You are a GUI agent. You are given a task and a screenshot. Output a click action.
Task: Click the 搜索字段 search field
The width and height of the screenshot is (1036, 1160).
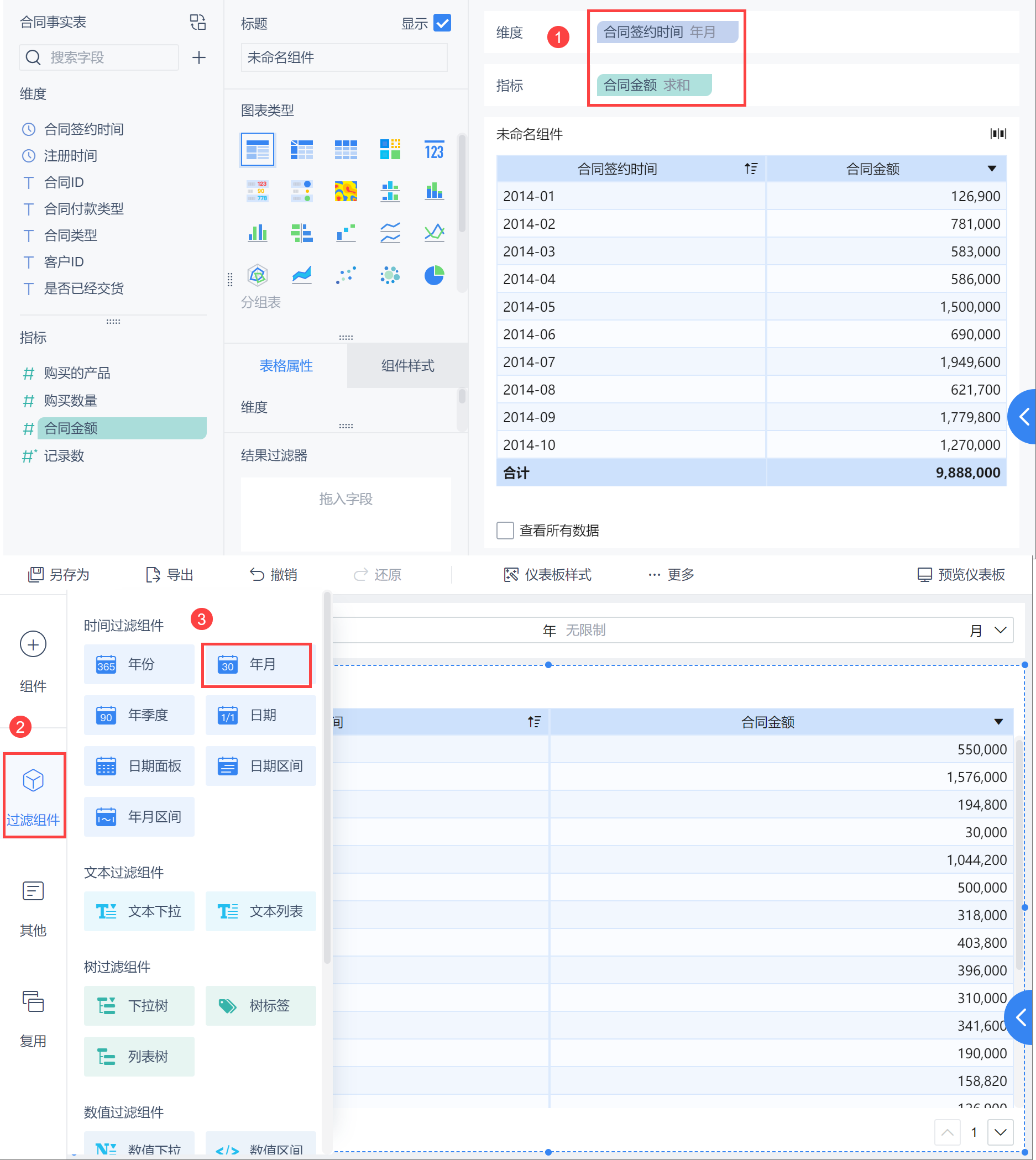(x=99, y=57)
